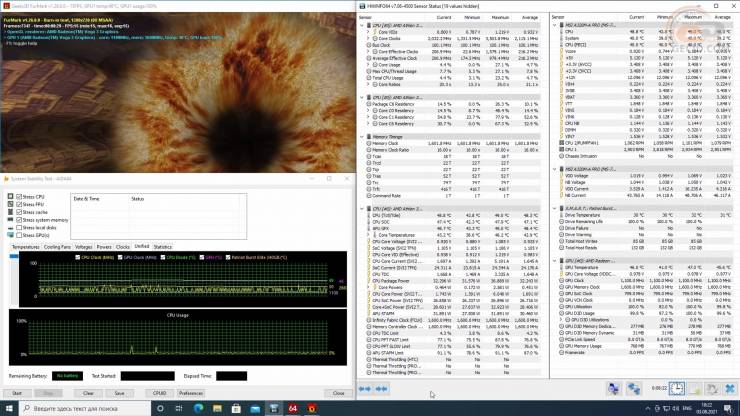Collapse Memory Timings sensor group
740x416 pixels.
click(x=362, y=137)
